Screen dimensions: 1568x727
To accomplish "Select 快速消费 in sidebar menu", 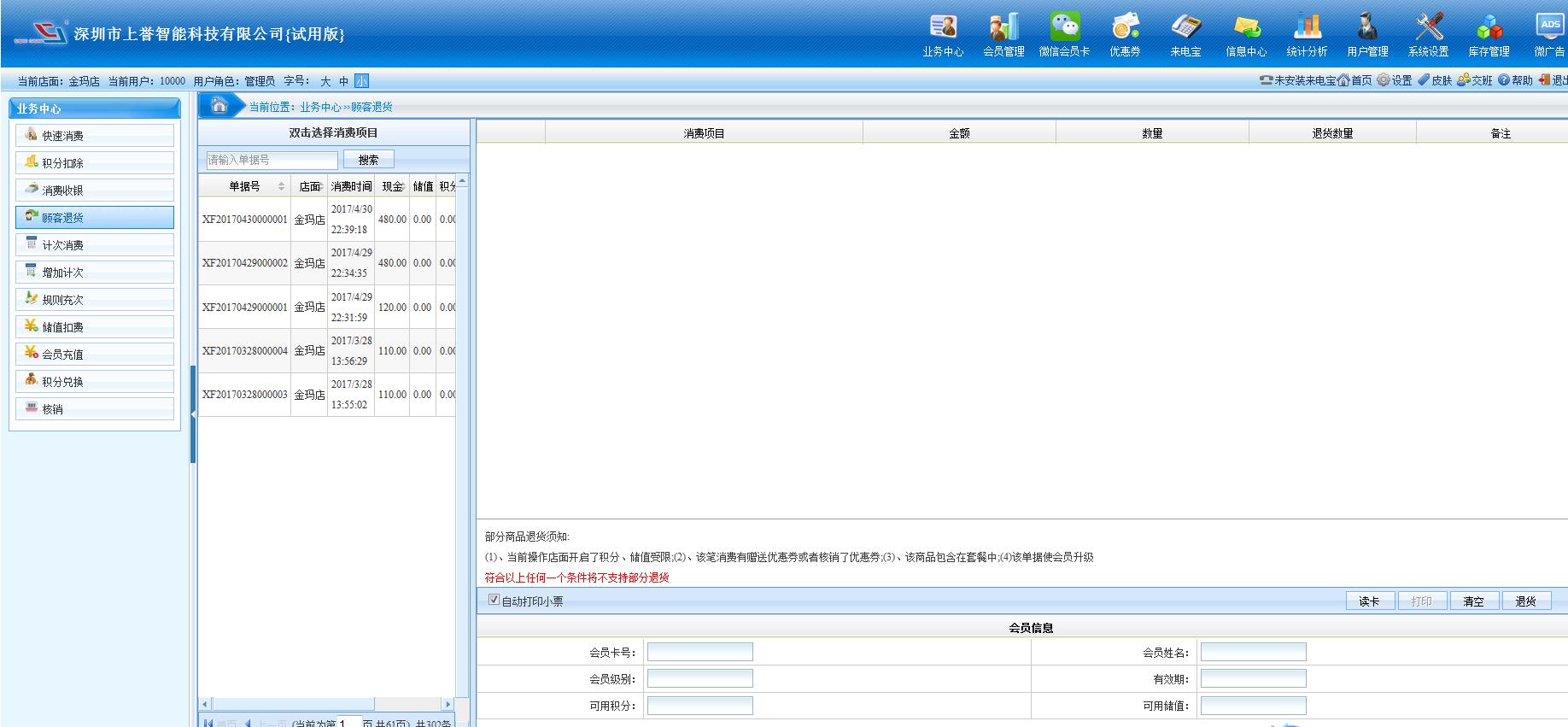I will click(95, 136).
